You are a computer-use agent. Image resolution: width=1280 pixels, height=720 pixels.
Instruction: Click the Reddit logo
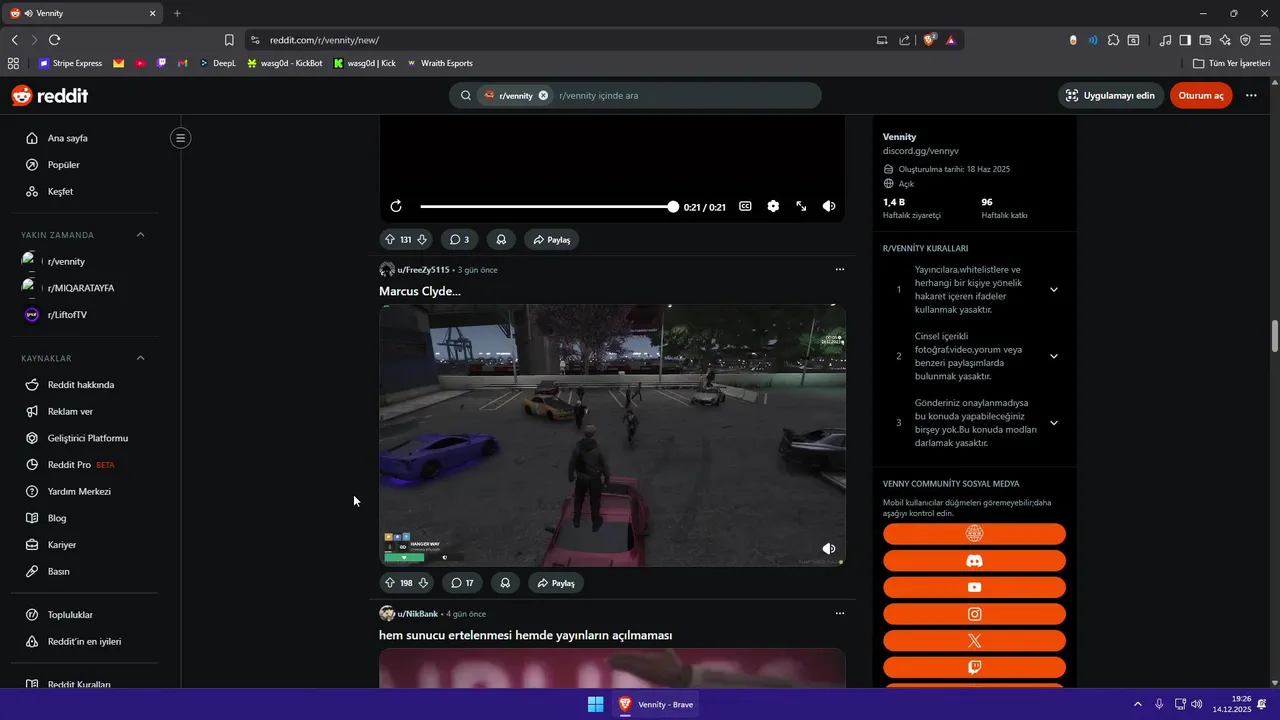pos(50,96)
